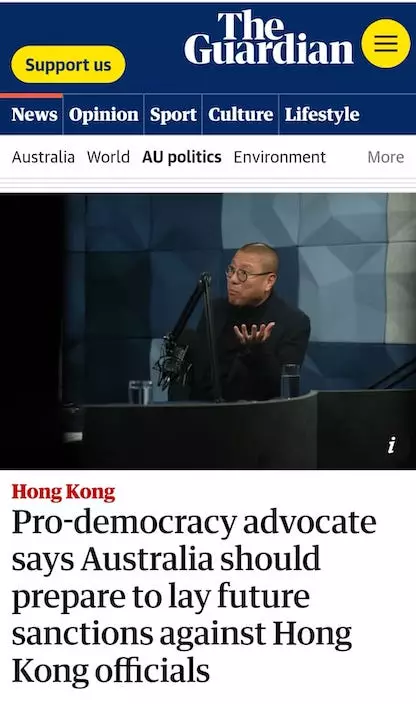Screen dimensions: 416x704
Task: Click the word Guardian in masthead
Action: coord(268,48)
